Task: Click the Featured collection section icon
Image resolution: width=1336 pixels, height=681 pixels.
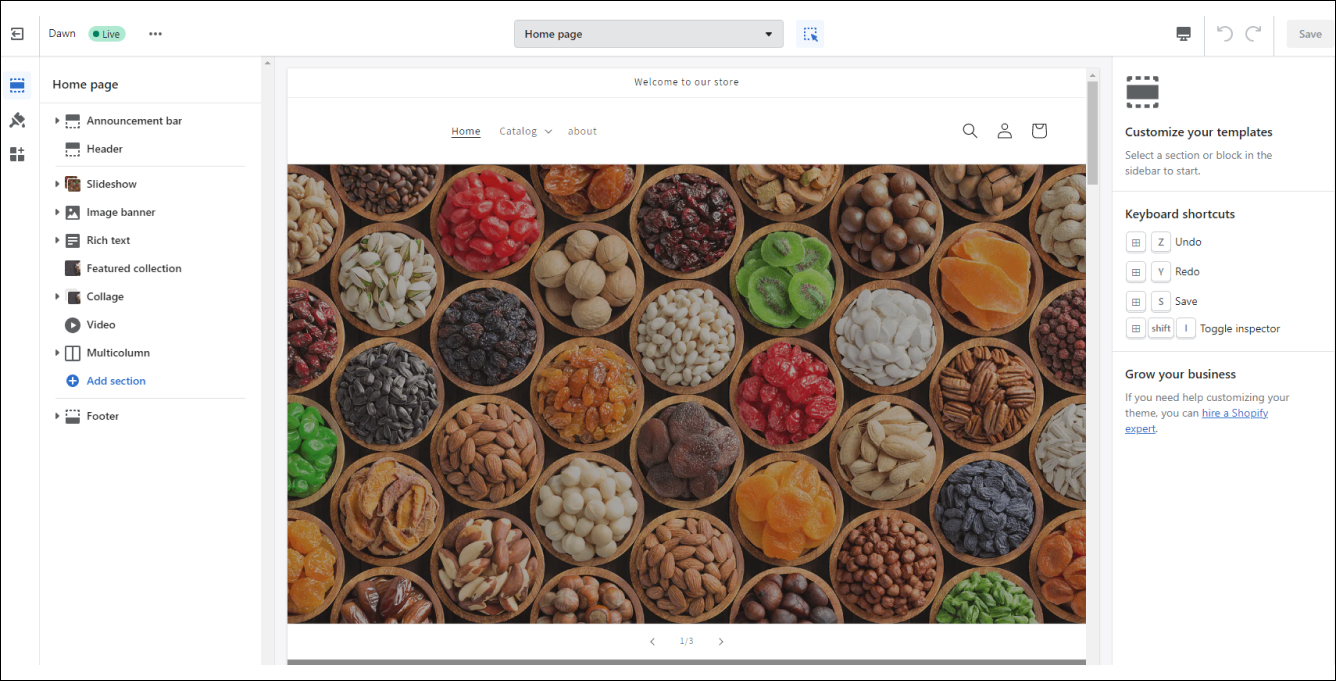Action: click(72, 268)
